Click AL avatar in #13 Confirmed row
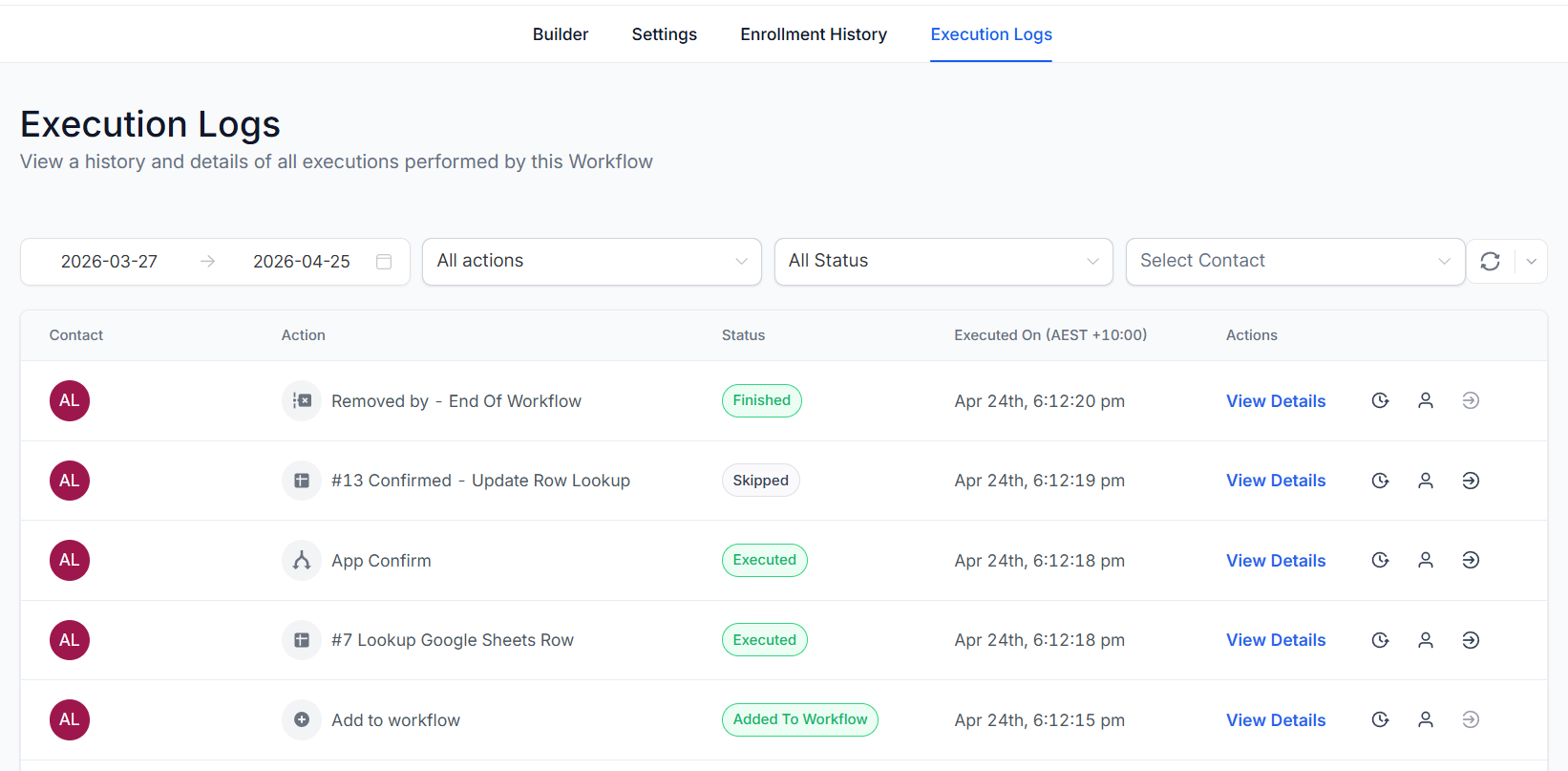This screenshot has height=771, width=1568. coord(70,481)
